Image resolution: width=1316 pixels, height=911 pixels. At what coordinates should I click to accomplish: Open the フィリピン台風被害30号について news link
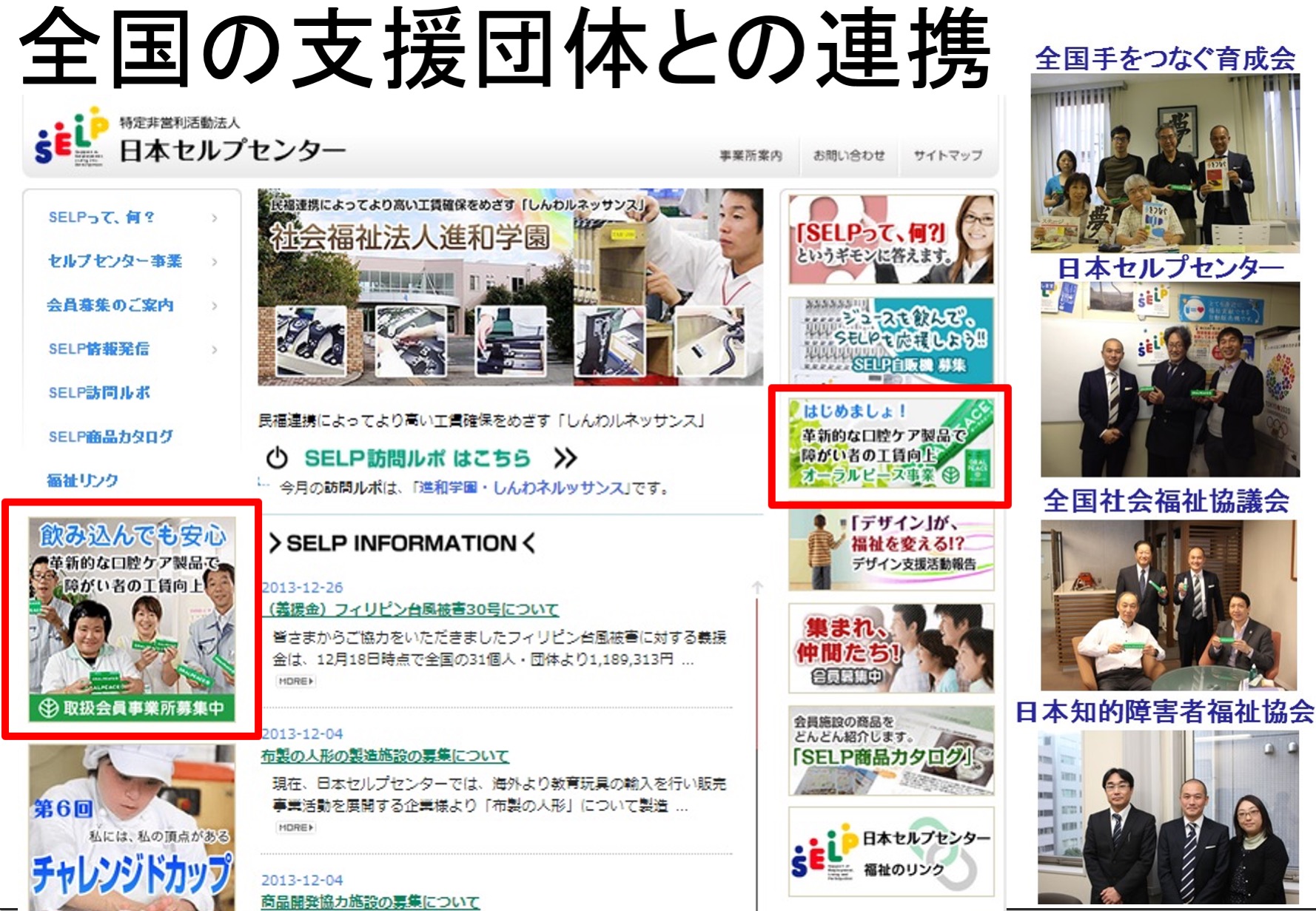(411, 609)
